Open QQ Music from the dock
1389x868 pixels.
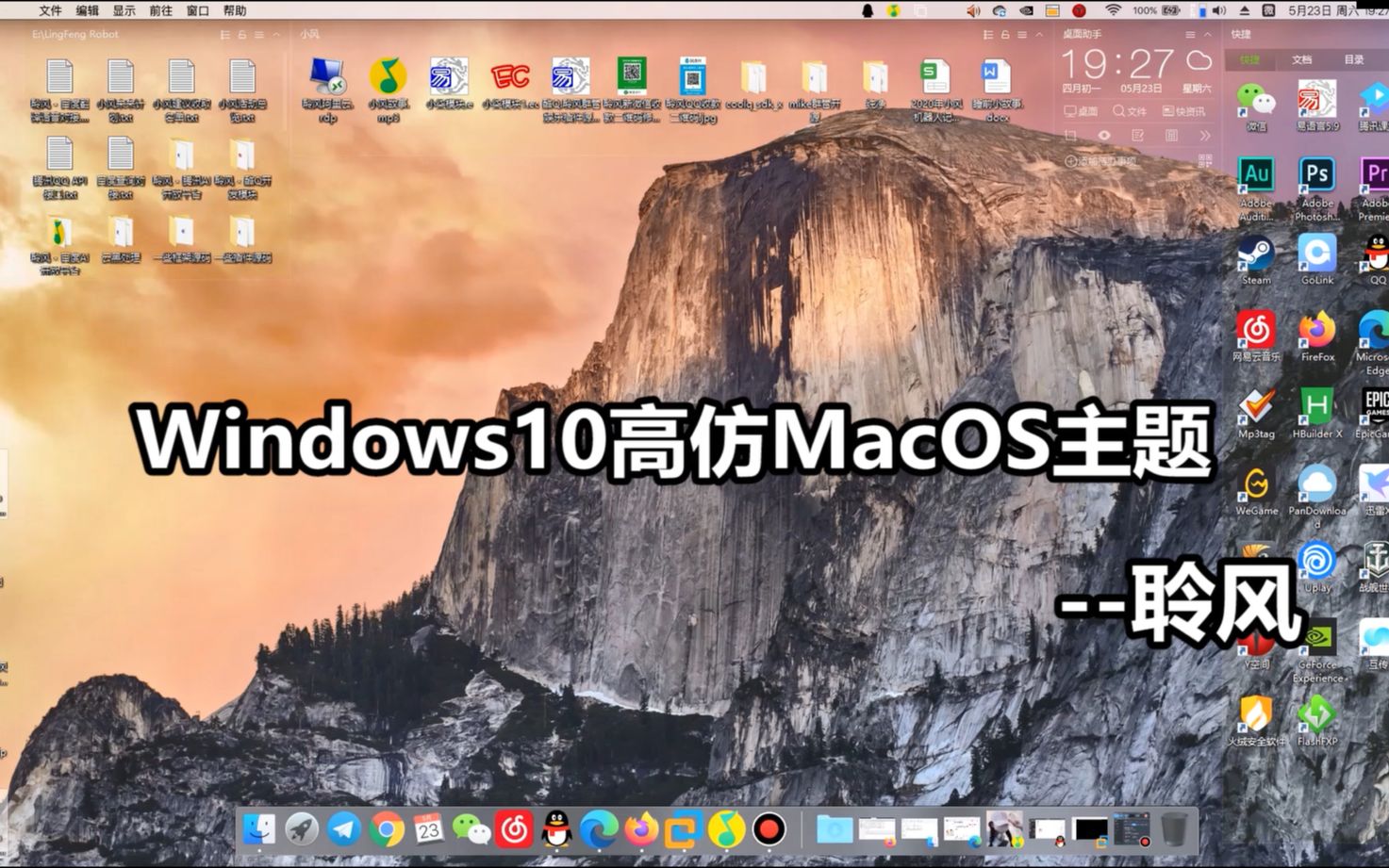click(x=726, y=829)
